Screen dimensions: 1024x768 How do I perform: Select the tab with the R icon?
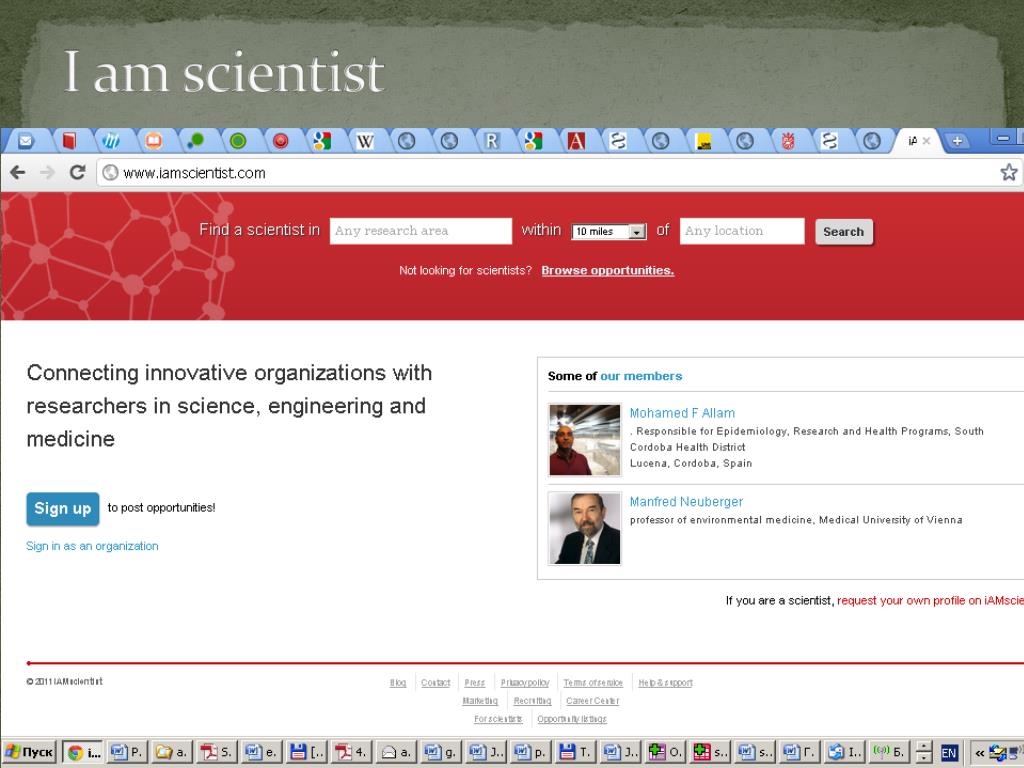(x=491, y=140)
